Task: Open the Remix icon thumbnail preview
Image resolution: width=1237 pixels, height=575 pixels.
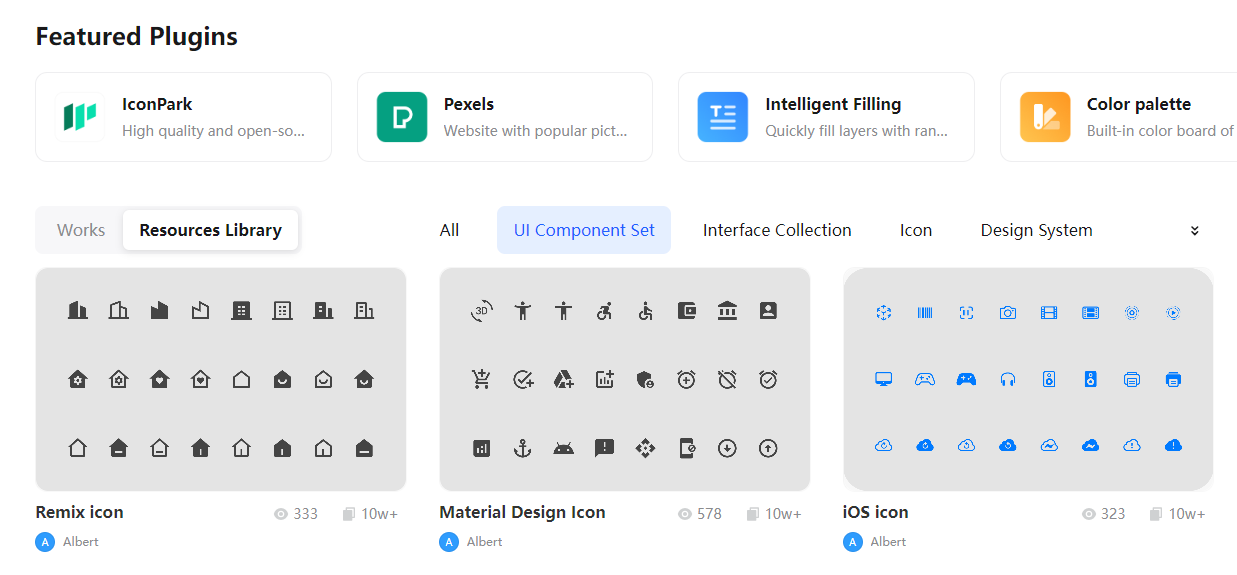Action: (221, 379)
